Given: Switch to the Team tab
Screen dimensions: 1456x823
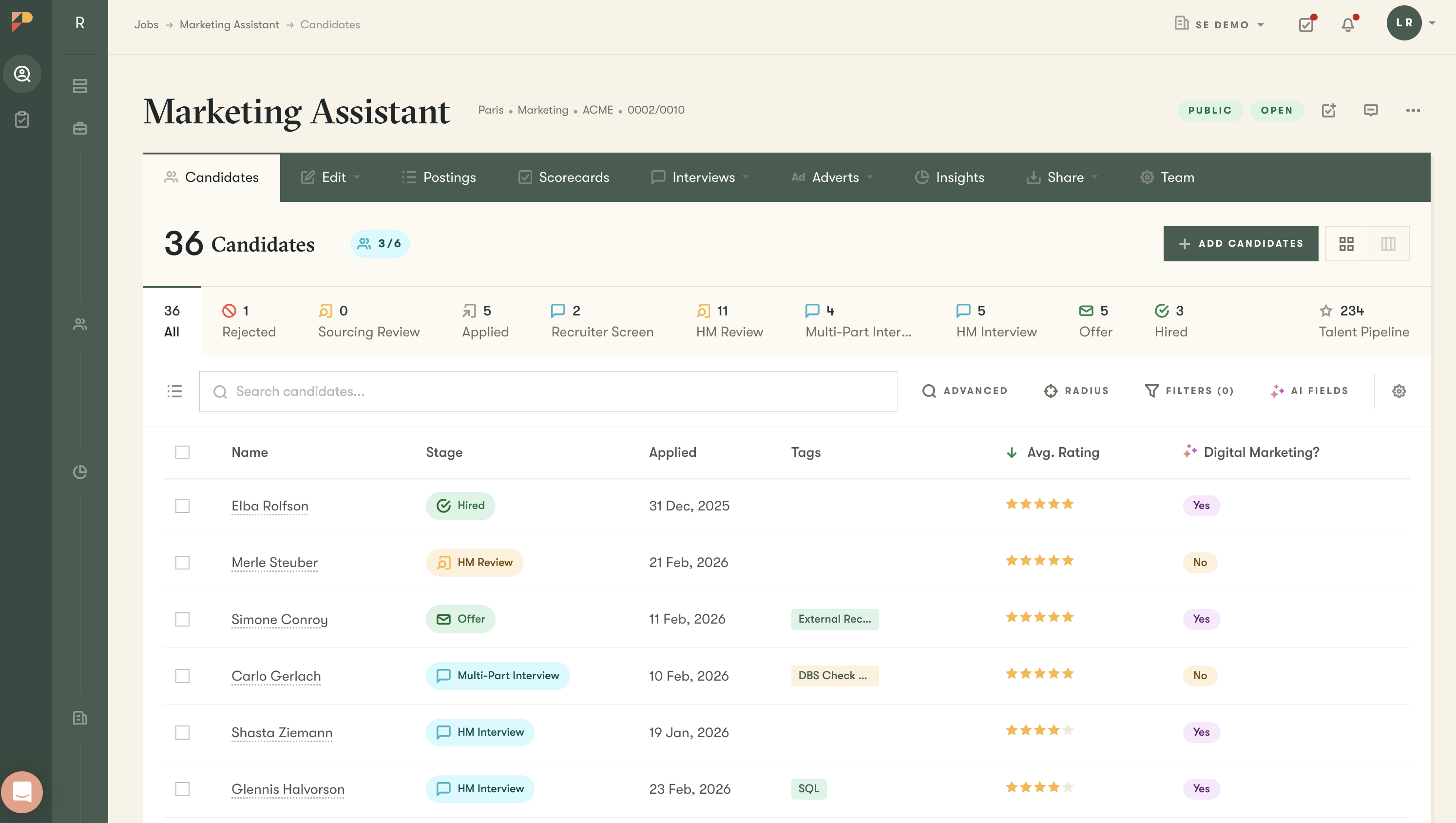Looking at the screenshot, I should 1167,177.
